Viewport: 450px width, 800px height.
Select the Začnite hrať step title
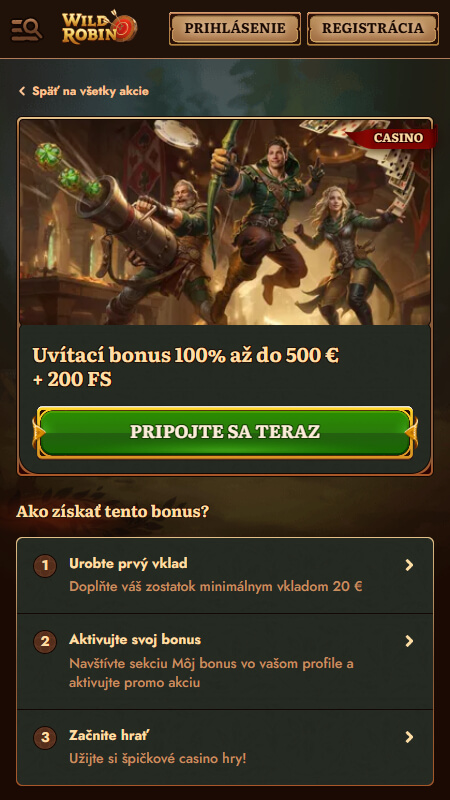pyautogui.click(x=109, y=735)
